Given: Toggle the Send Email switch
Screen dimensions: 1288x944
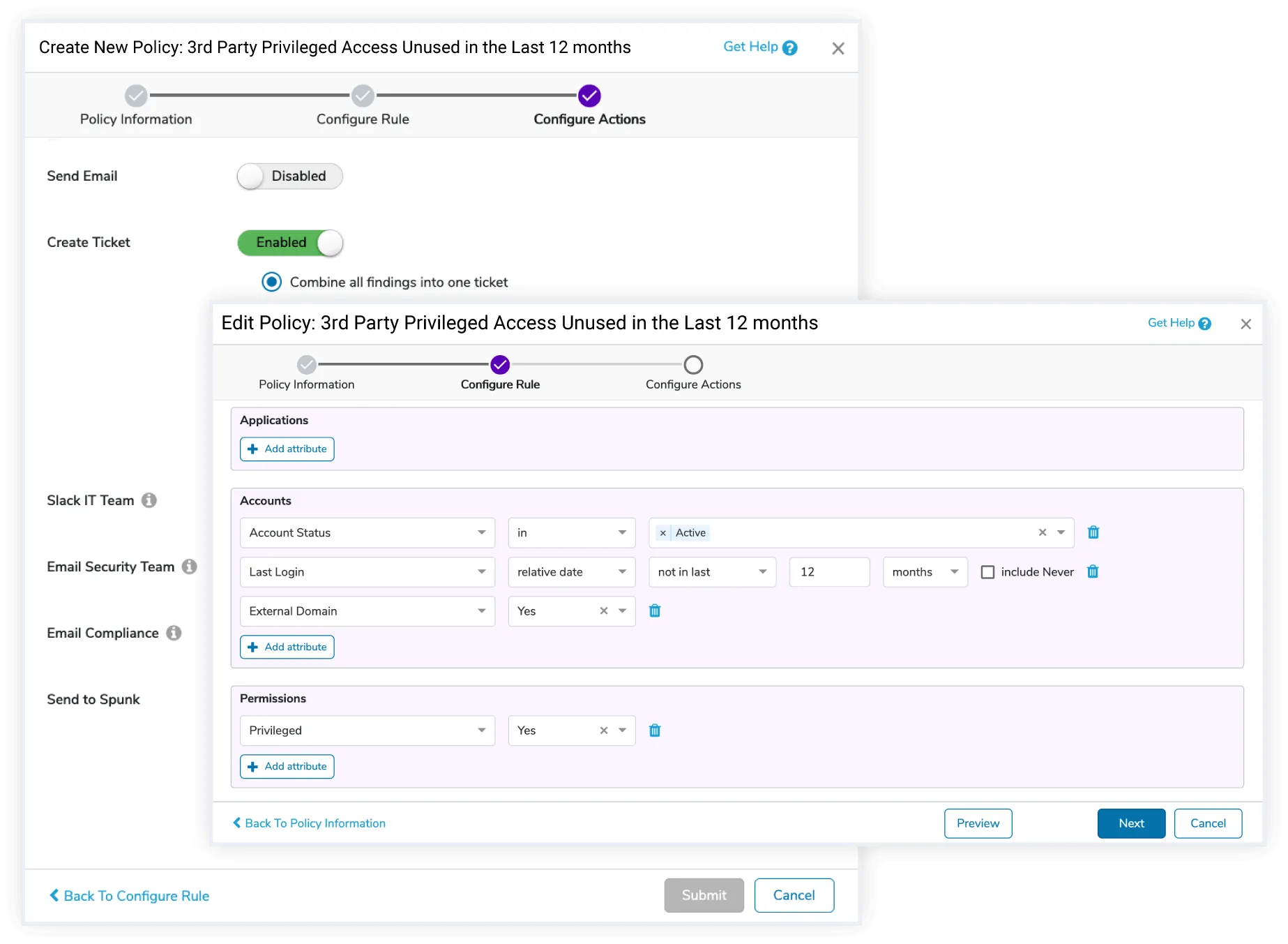Looking at the screenshot, I should tap(290, 176).
